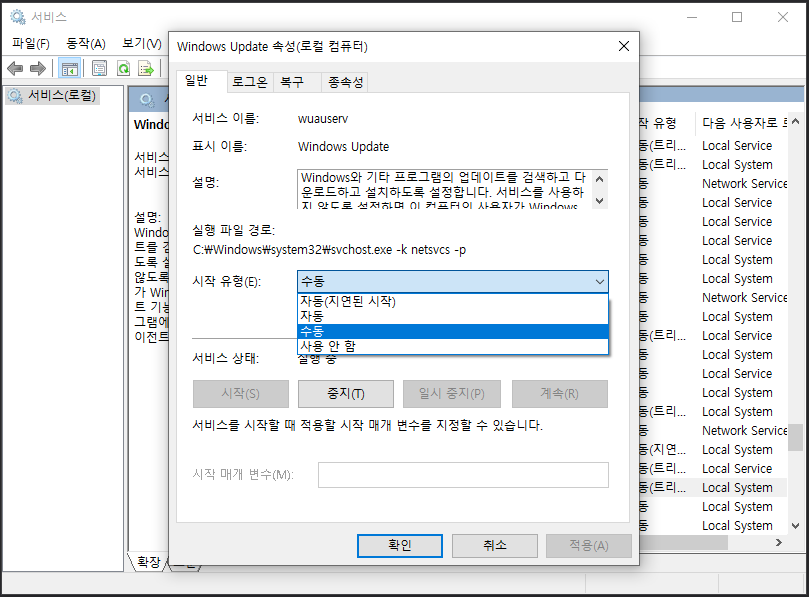This screenshot has width=809, height=597.
Task: Open the 보기(V) menu
Action: click(142, 44)
